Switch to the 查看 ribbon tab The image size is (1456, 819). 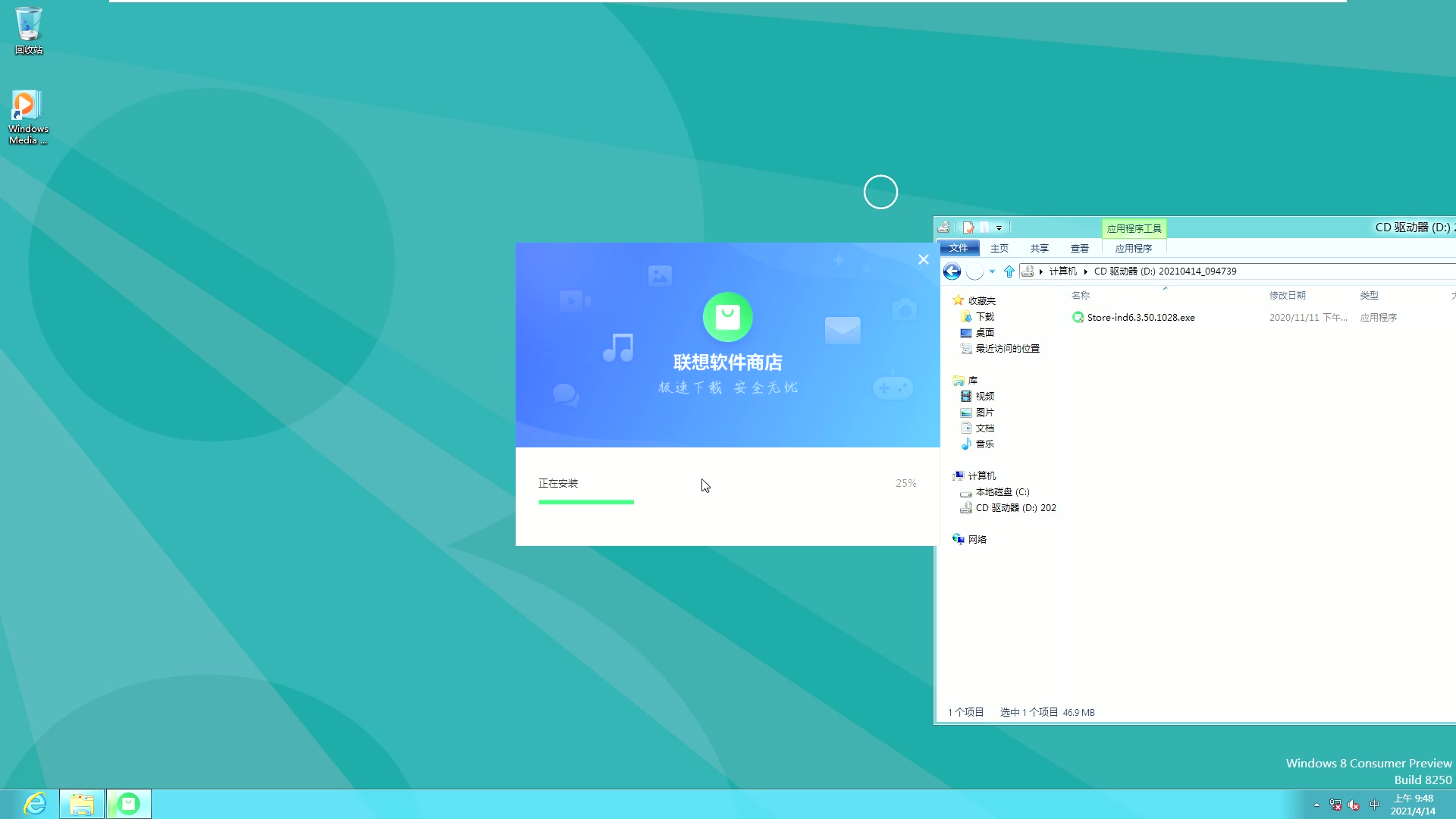tap(1080, 248)
